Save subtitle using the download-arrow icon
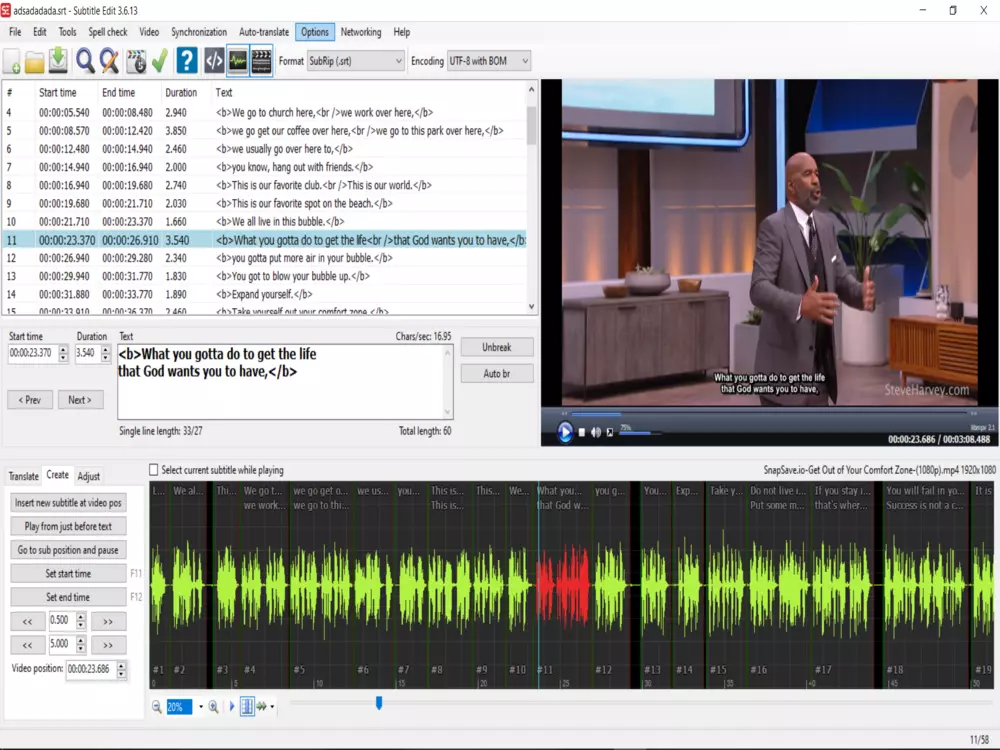Screen dimensions: 1000x750 tap(59, 61)
